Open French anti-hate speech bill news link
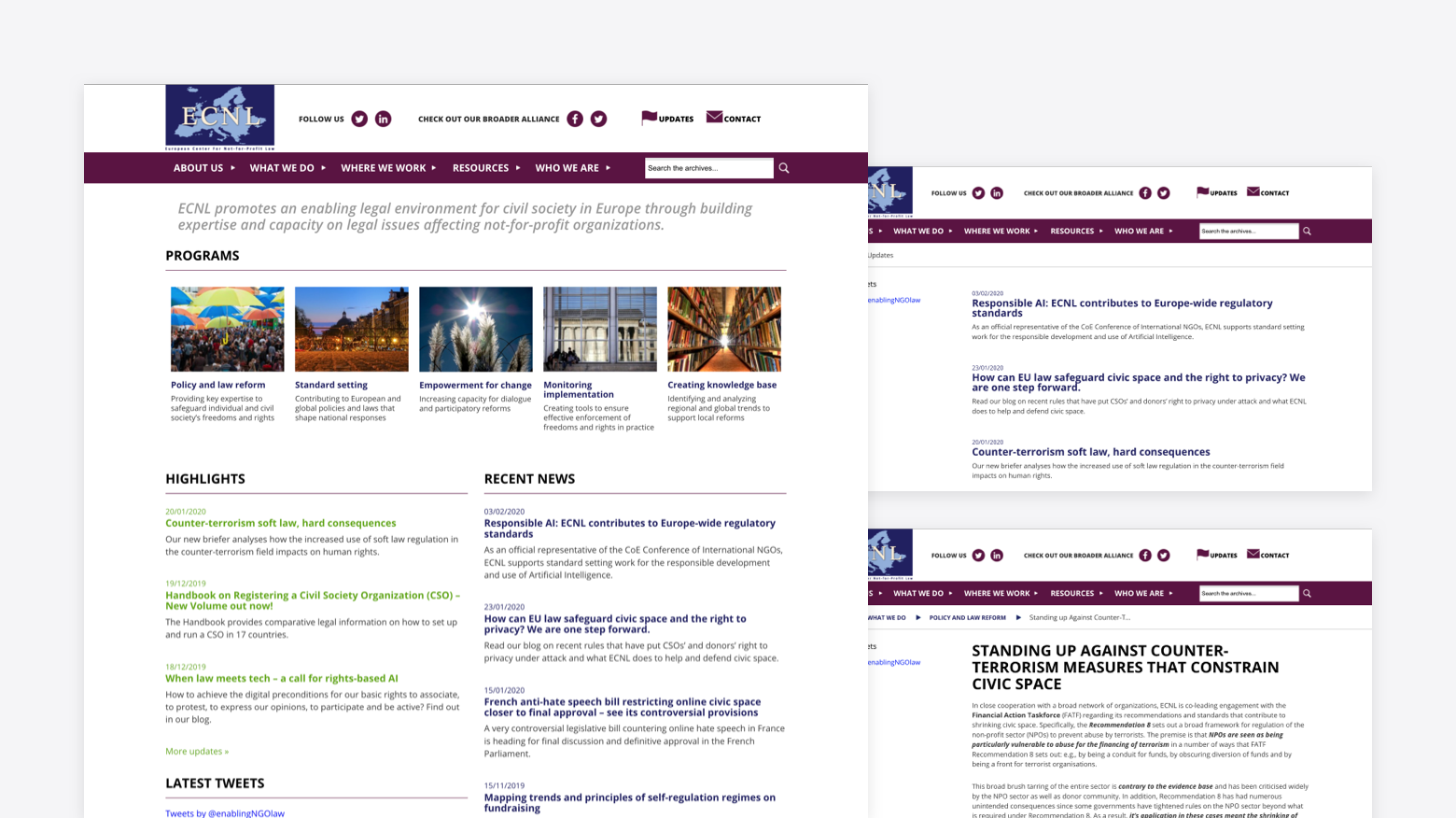 point(623,707)
